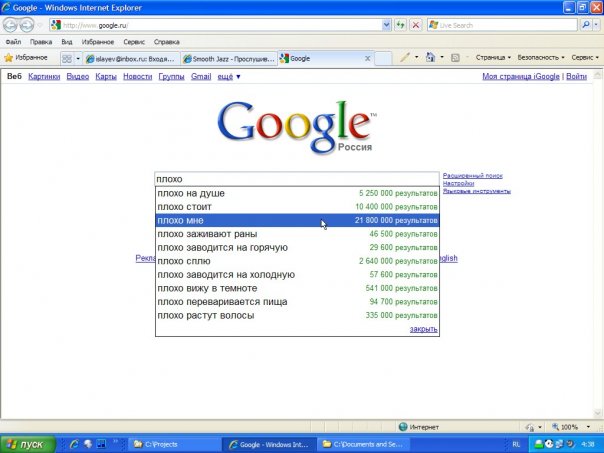Click the Stop loading red X icon

click(416, 25)
